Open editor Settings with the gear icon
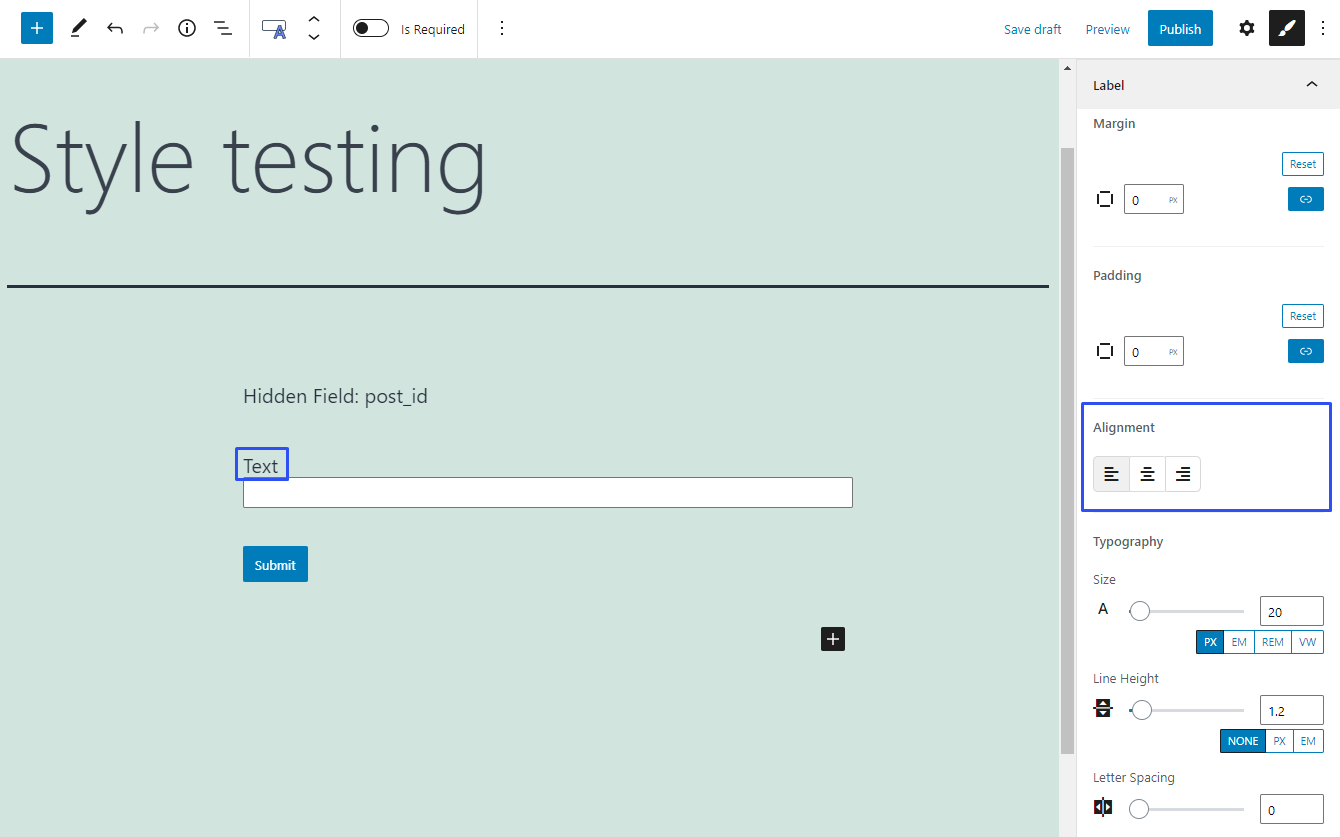The height and width of the screenshot is (837, 1340). point(1246,28)
